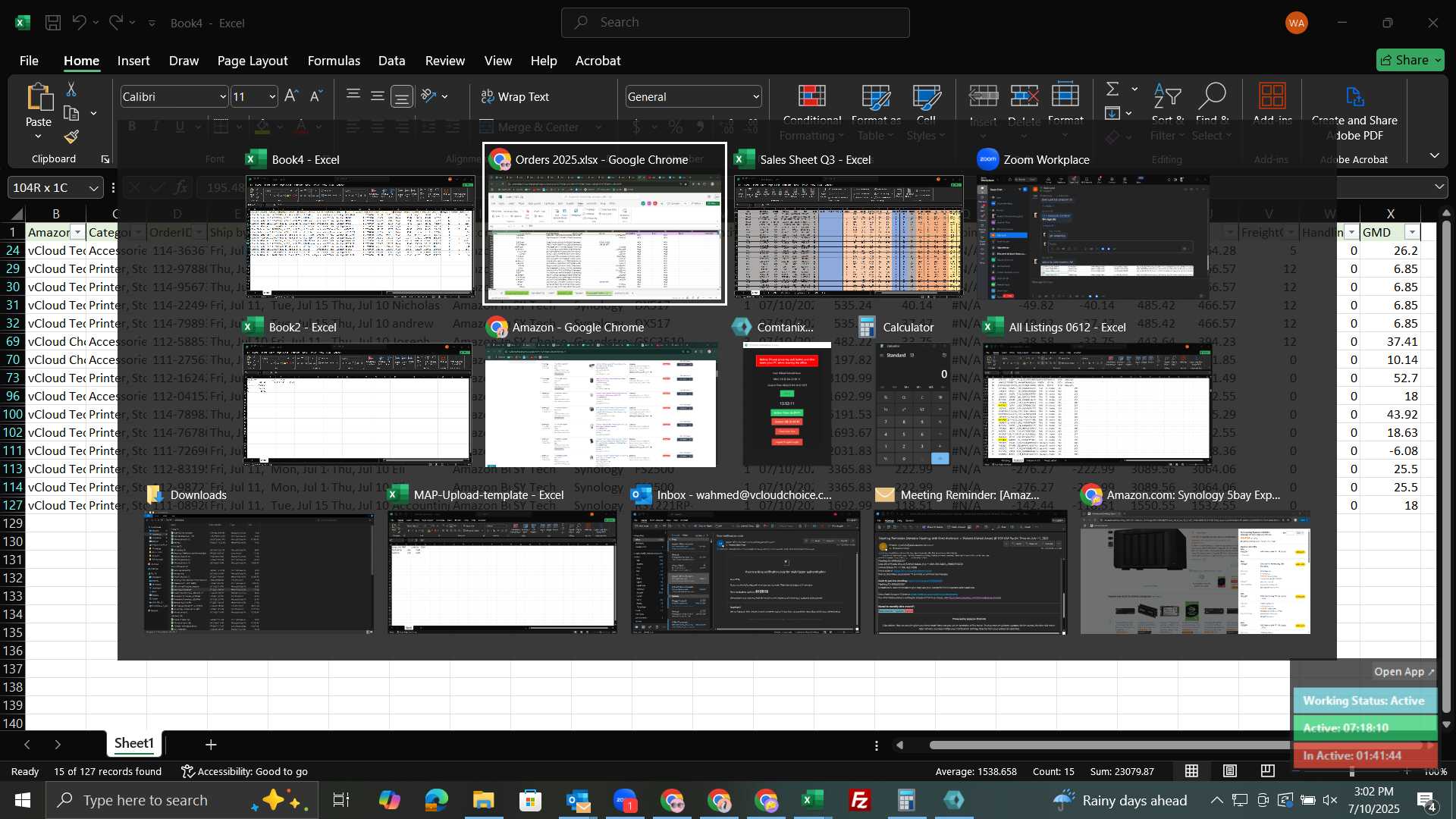Click the AutoSum sigma icon

coord(1112,89)
